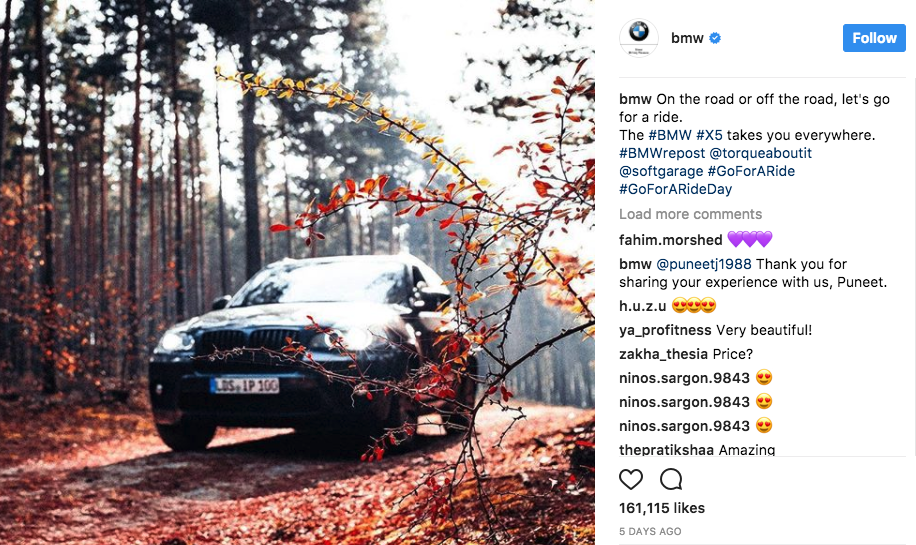
Task: Open the #BMWrepost hashtag
Action: click(662, 153)
